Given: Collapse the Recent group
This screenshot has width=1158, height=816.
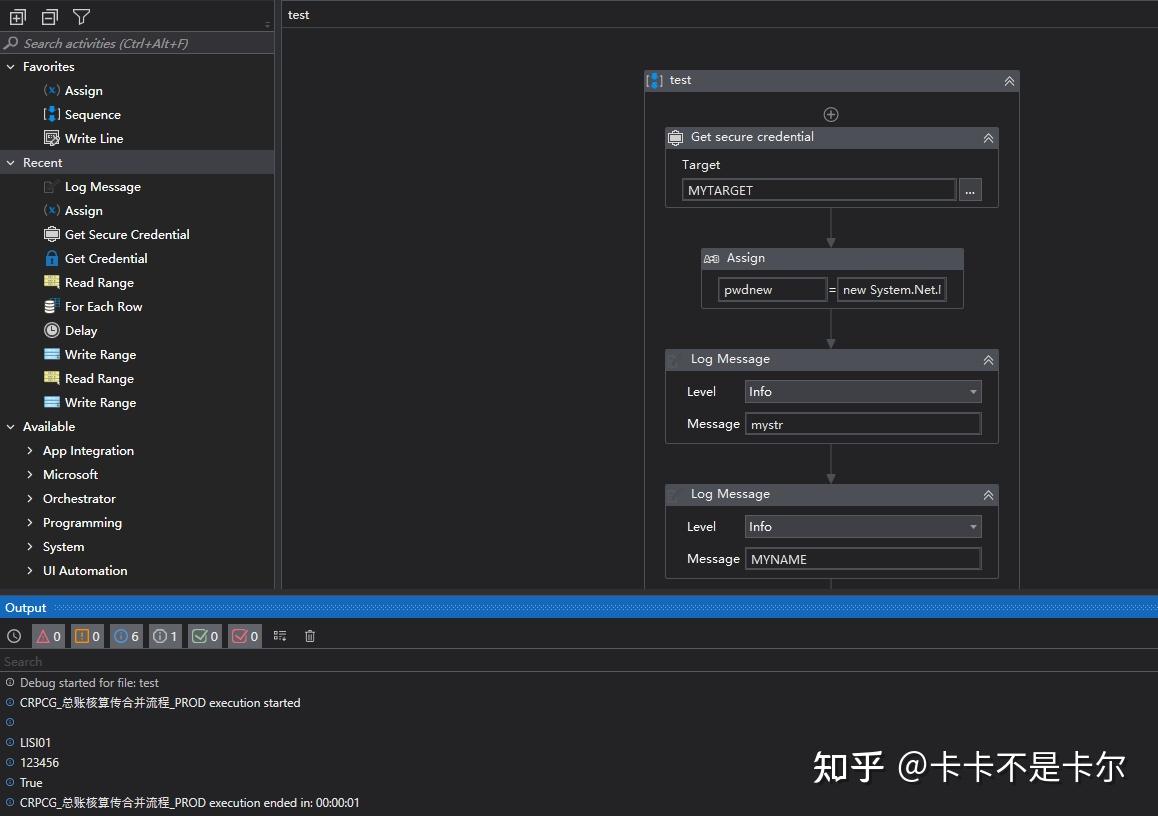Looking at the screenshot, I should 10,162.
